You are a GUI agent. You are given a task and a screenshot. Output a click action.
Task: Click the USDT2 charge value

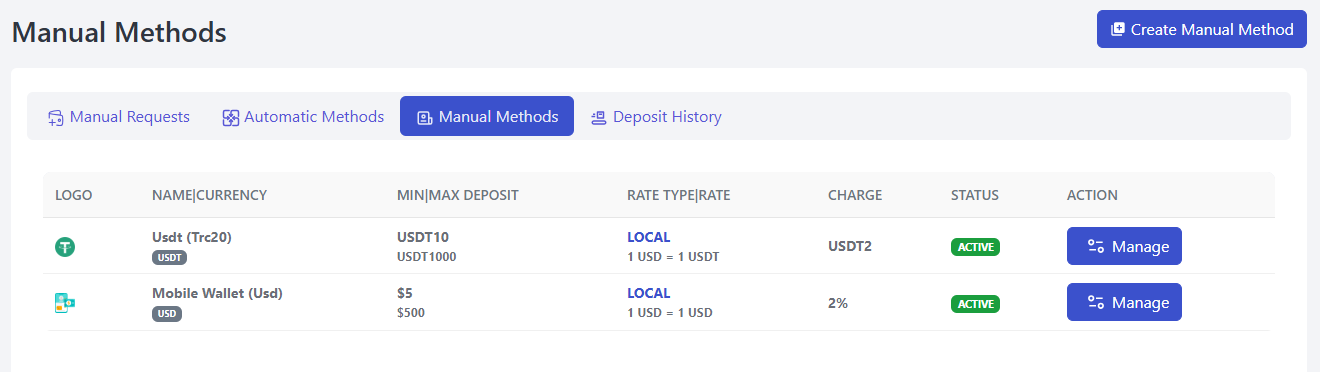(850, 246)
